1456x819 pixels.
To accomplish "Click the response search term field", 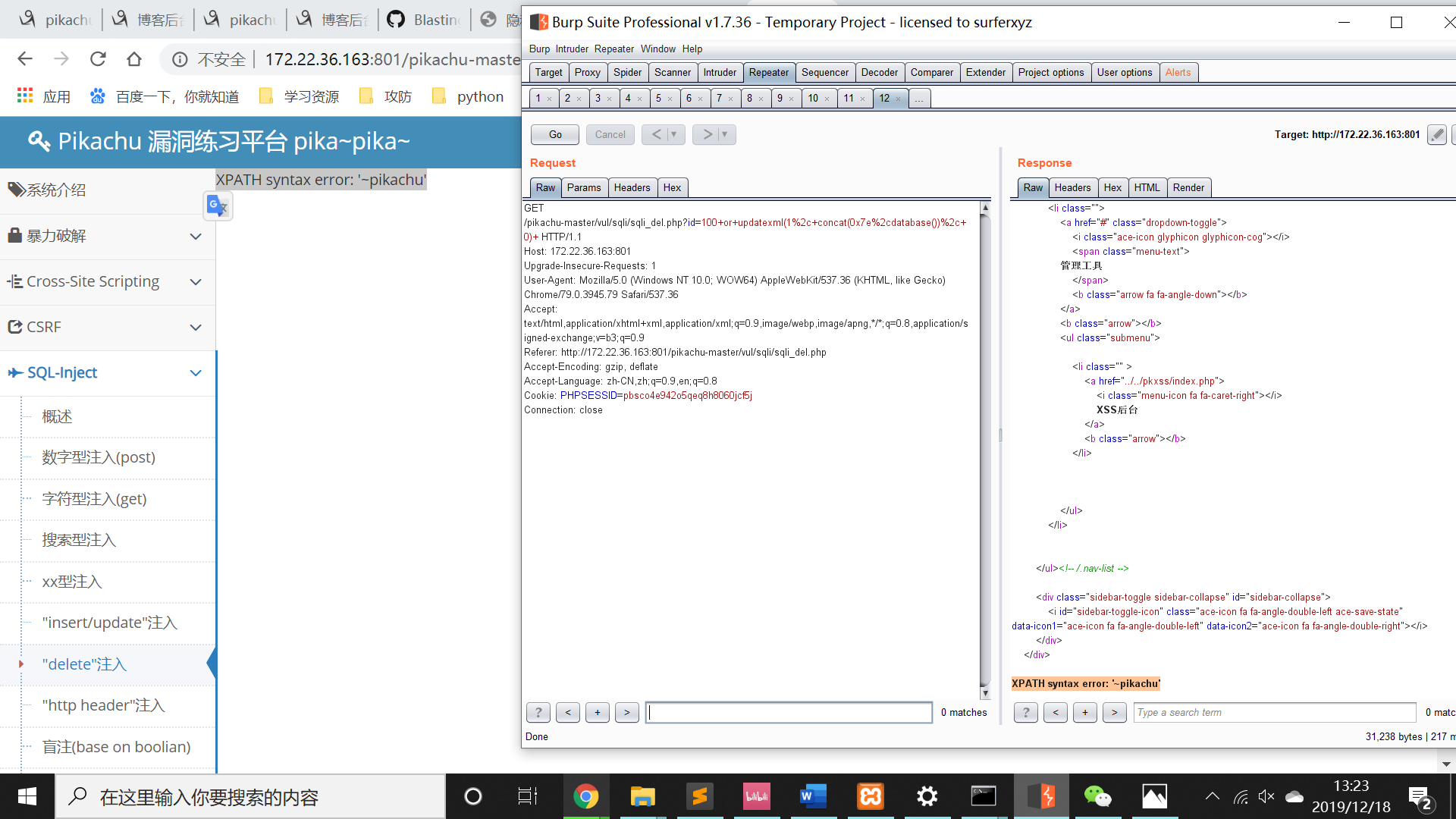I will [1274, 712].
